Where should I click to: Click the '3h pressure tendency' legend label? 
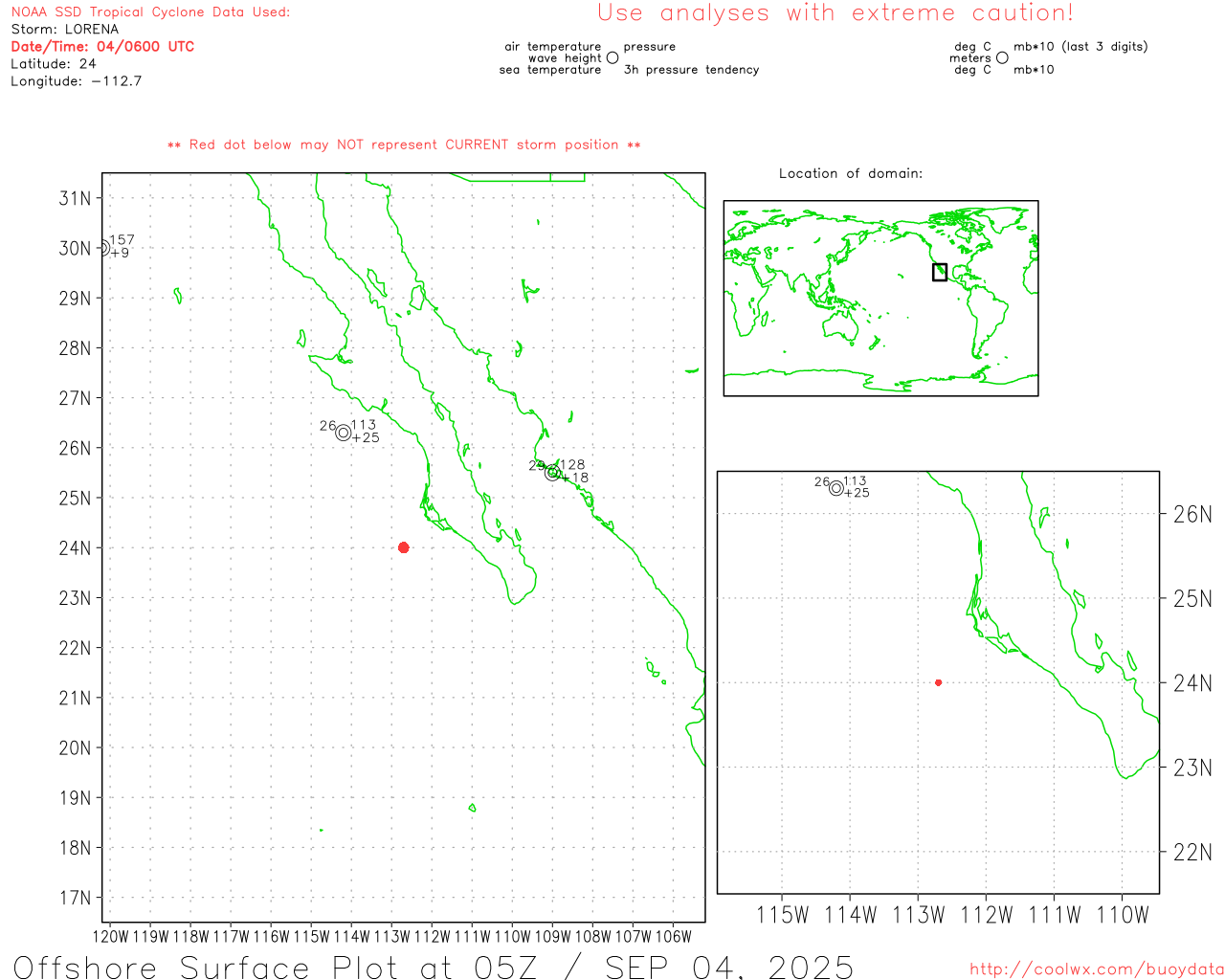[x=691, y=70]
